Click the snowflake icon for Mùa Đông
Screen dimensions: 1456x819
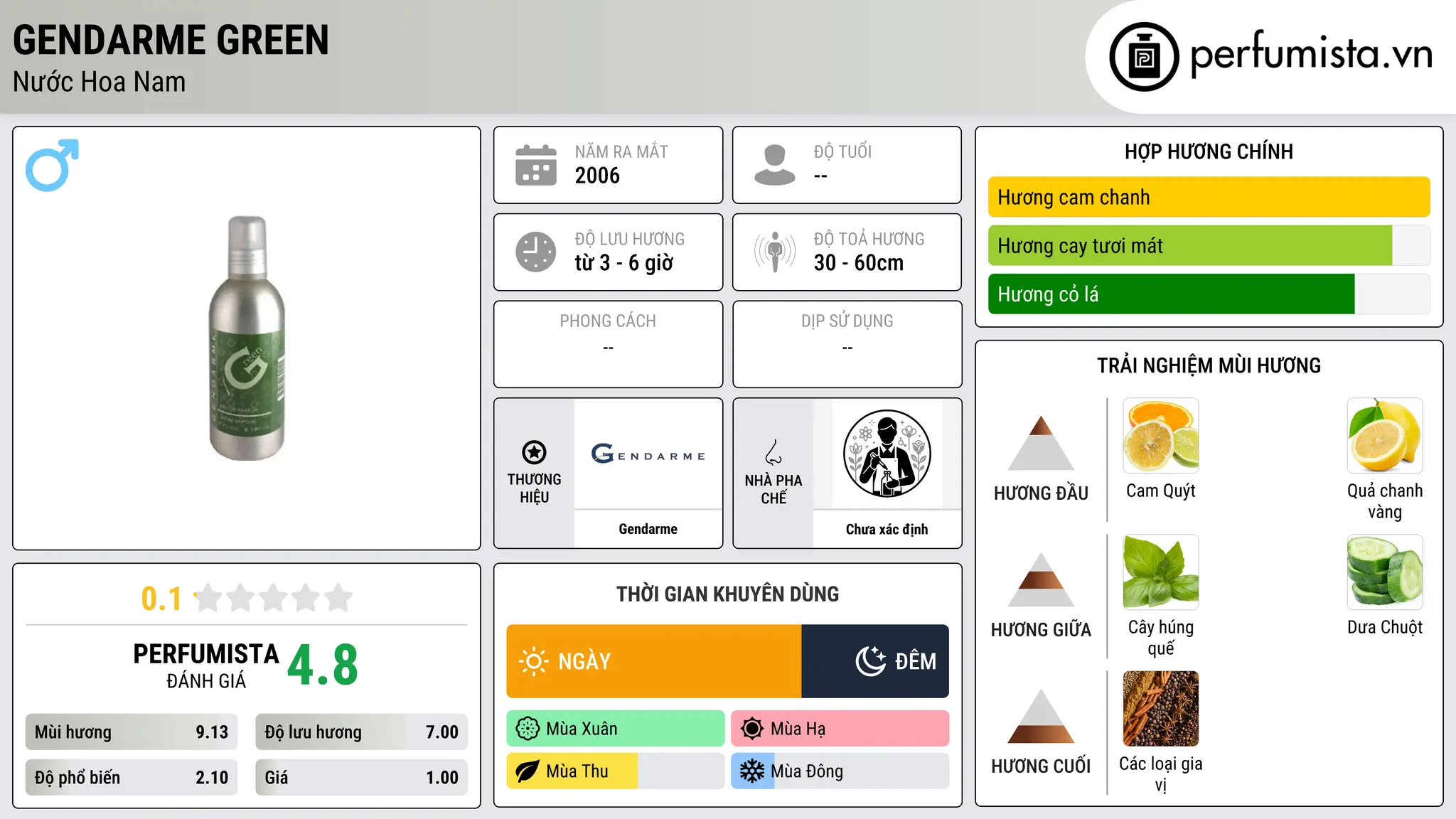[752, 771]
